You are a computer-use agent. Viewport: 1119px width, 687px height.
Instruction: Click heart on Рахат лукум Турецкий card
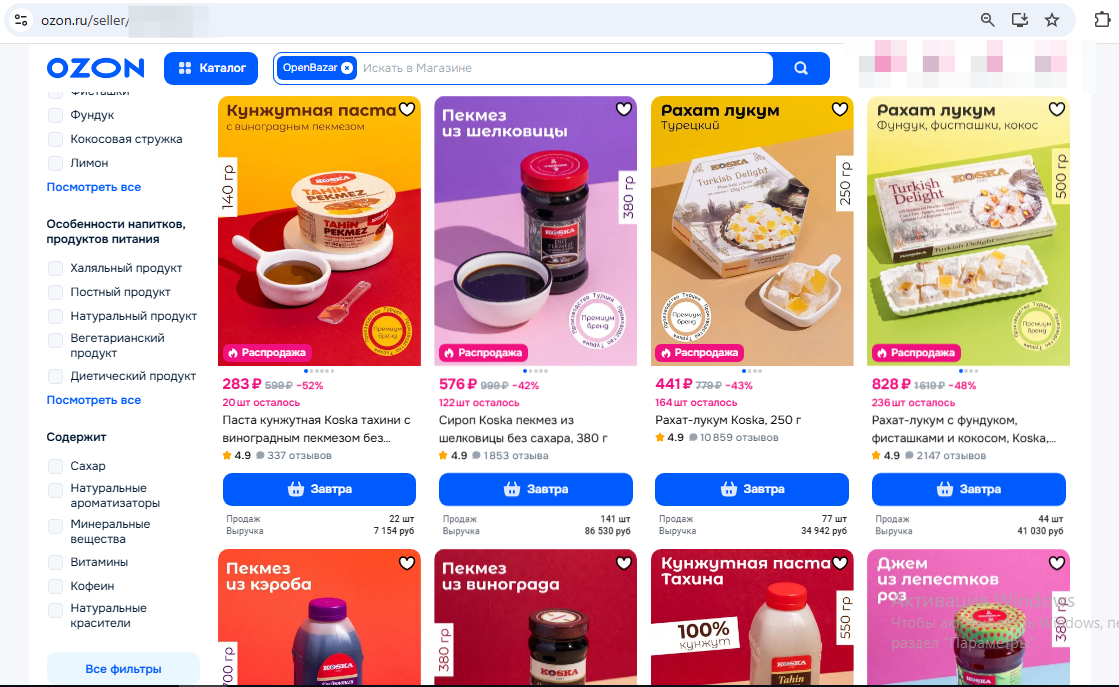click(840, 109)
